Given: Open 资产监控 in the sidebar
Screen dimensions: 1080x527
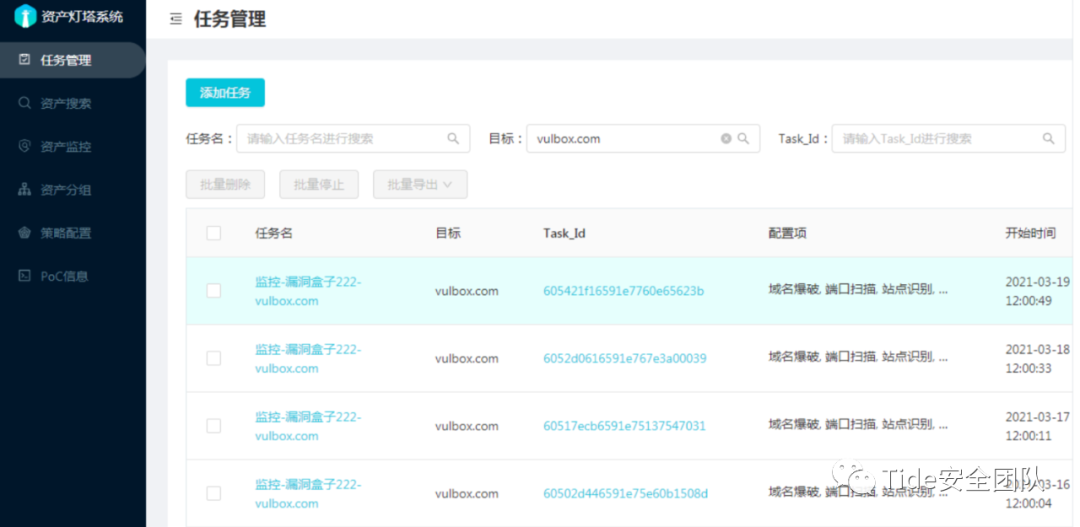Looking at the screenshot, I should click(65, 146).
